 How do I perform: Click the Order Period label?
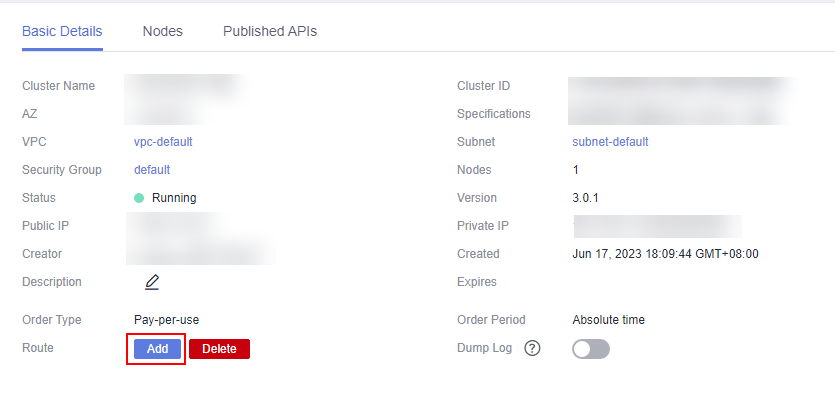coord(491,320)
